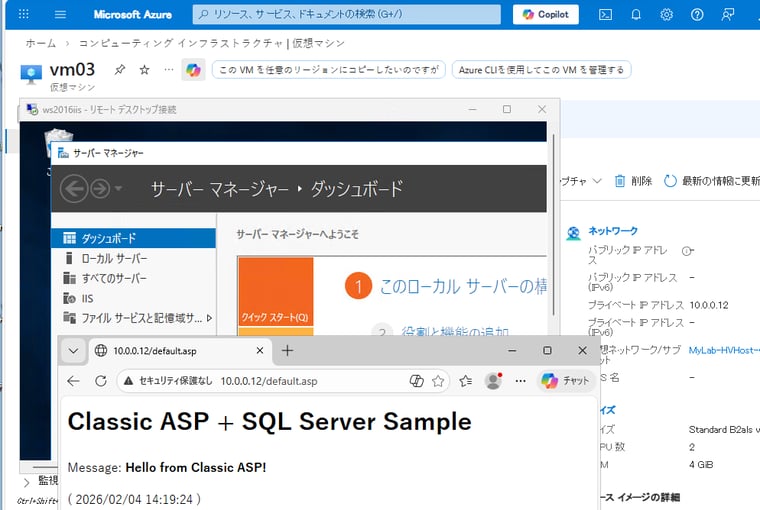The height and width of the screenshot is (510, 760).
Task: Open the Azure feedback icon
Action: [727, 15]
